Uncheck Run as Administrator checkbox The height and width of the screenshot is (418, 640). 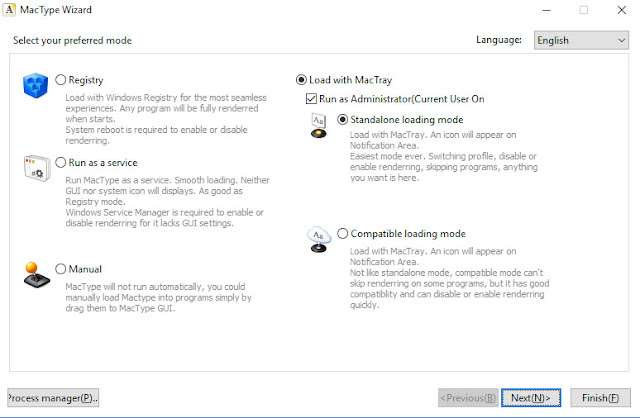(311, 99)
